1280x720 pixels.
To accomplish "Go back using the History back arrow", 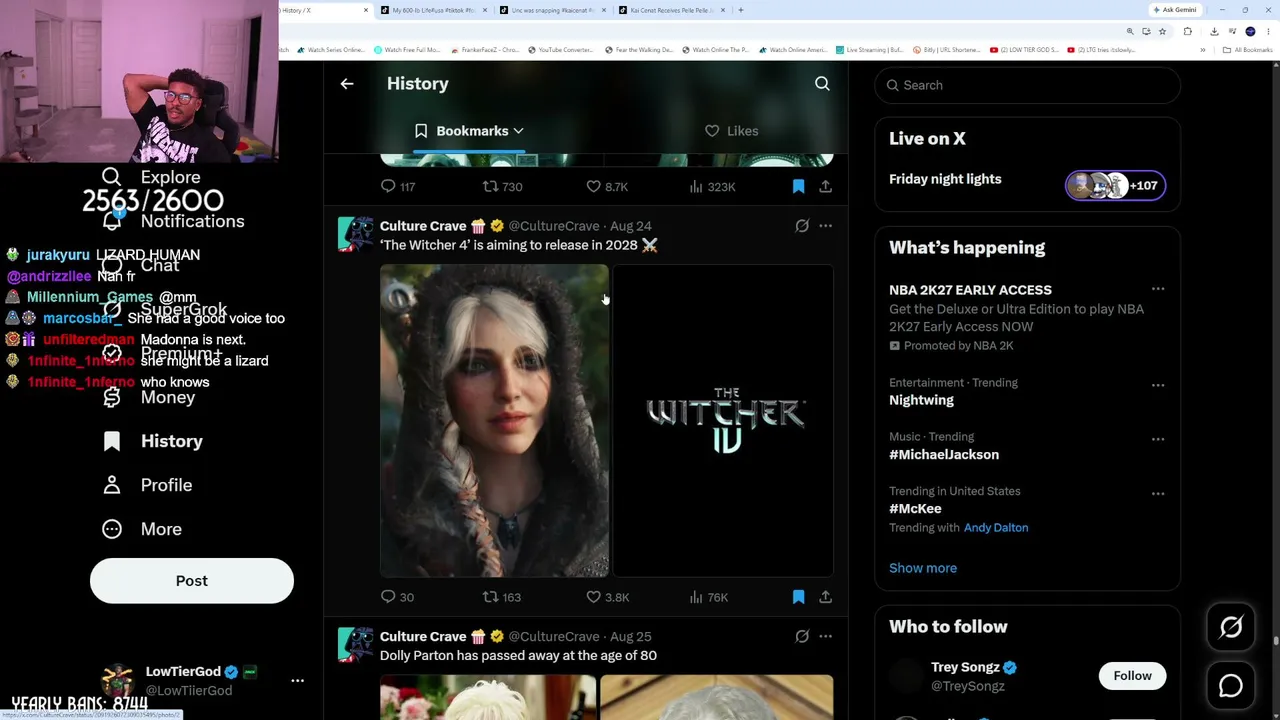I will point(347,84).
